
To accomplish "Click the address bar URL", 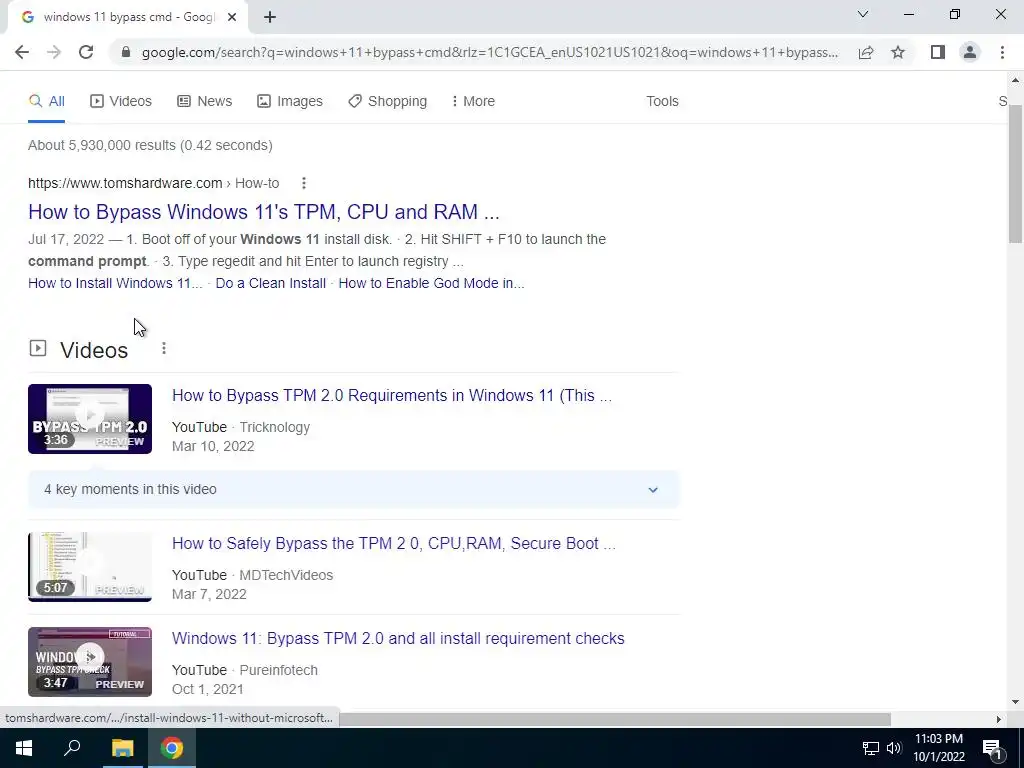I will pyautogui.click(x=490, y=52).
